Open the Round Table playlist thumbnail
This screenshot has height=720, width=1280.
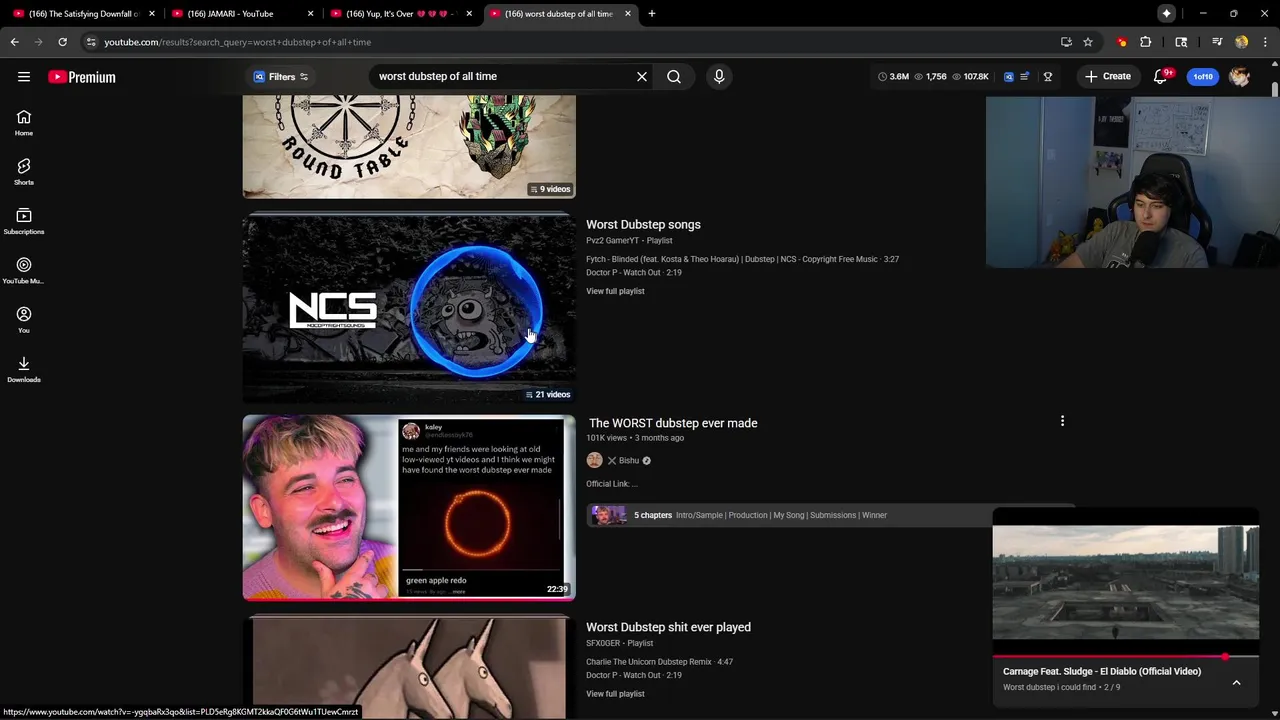click(x=409, y=146)
